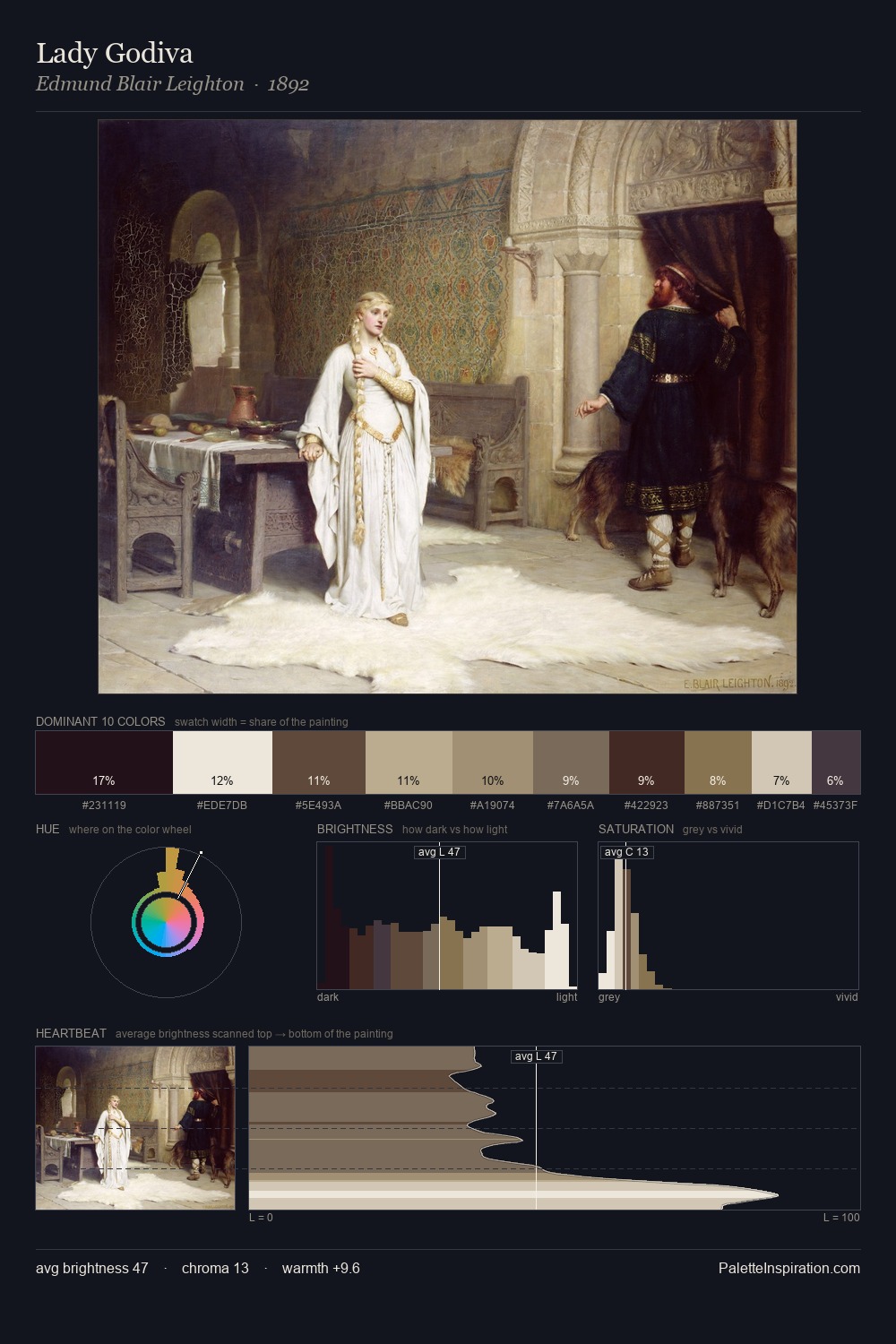The height and width of the screenshot is (1344, 896).
Task: Click the HEARTBEAT section heading
Action: 71,1033
